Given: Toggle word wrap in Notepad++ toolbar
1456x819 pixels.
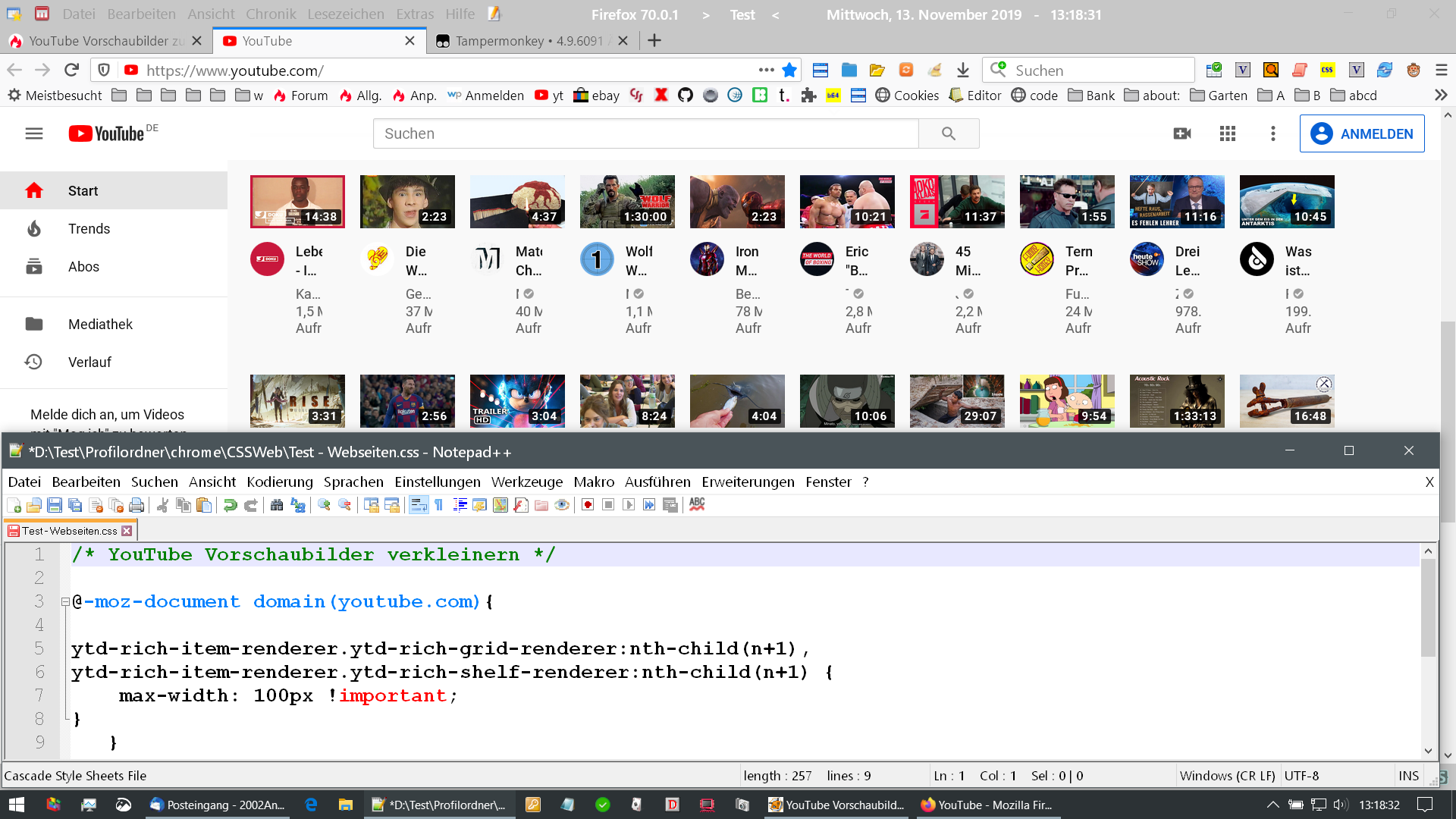Looking at the screenshot, I should (419, 505).
